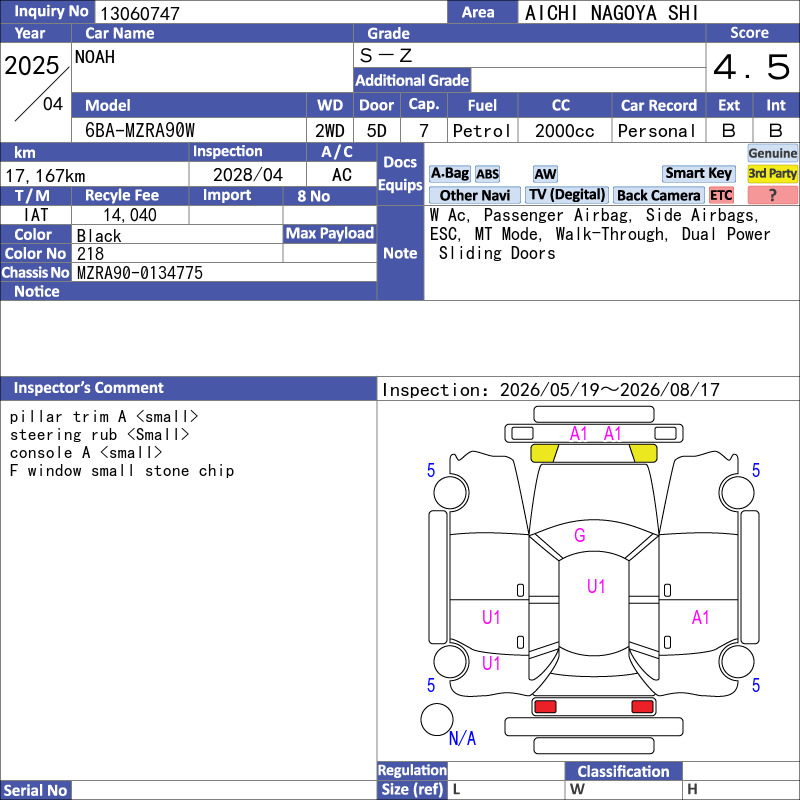
Task: Click the A-Bag equipment badge
Action: click(449, 174)
